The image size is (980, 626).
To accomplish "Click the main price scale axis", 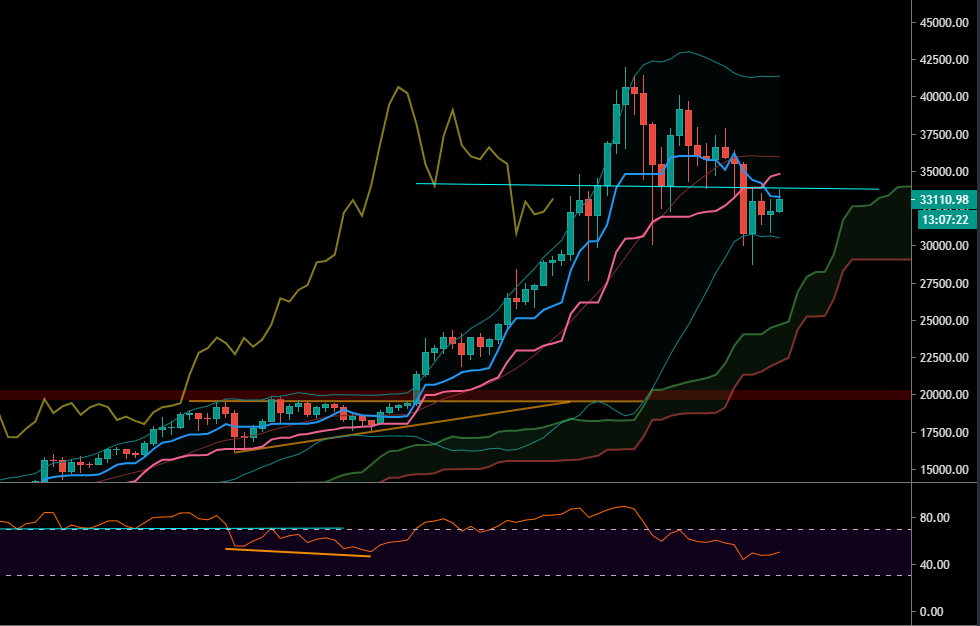I will pos(943,300).
